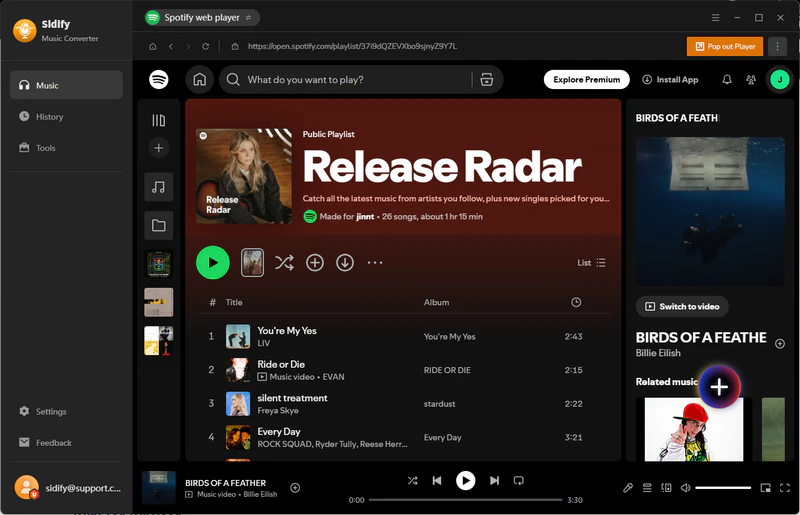Click the Sidify add-to-convert plus button

(x=719, y=387)
